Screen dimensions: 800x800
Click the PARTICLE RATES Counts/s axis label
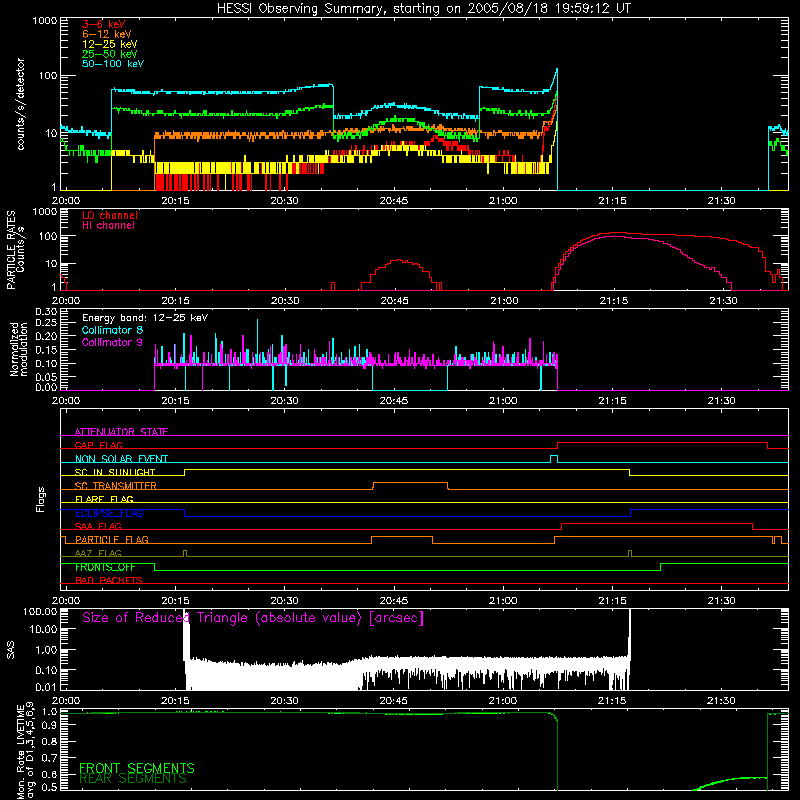click(x=15, y=250)
